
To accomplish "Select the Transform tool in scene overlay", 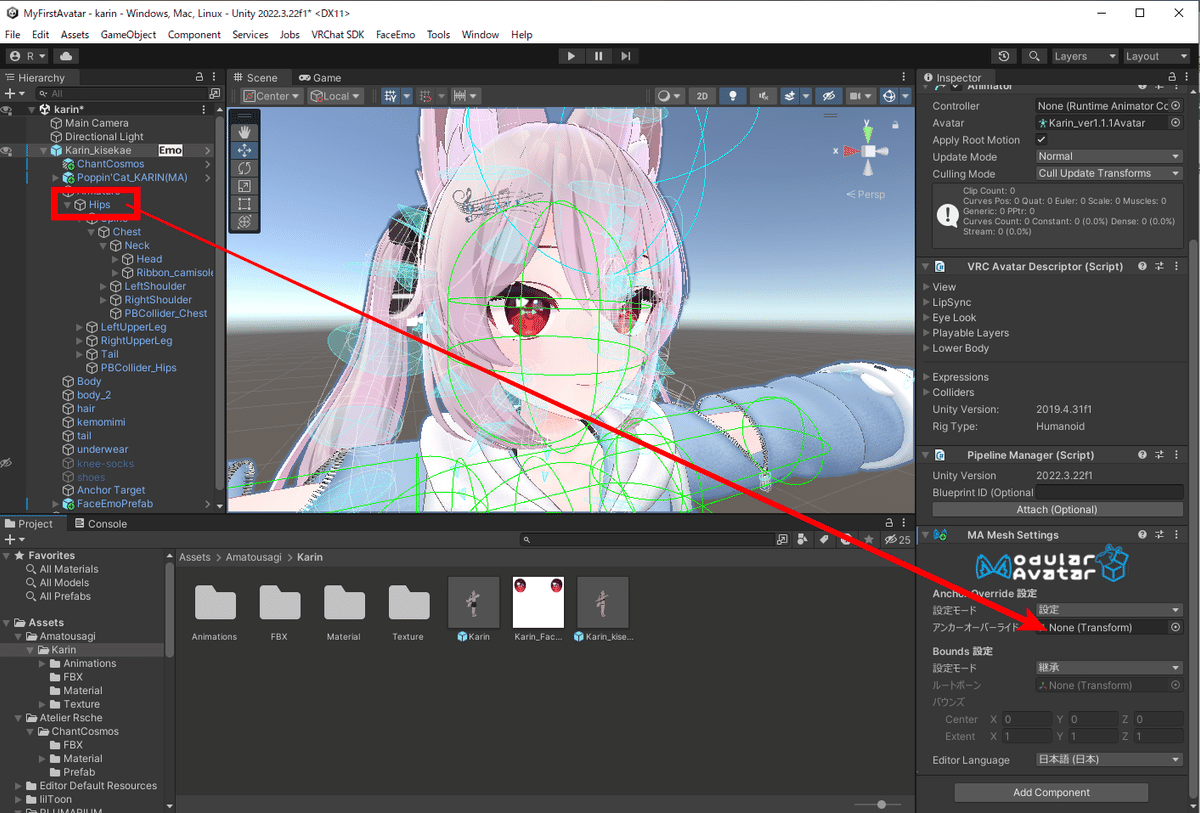I will click(x=245, y=222).
